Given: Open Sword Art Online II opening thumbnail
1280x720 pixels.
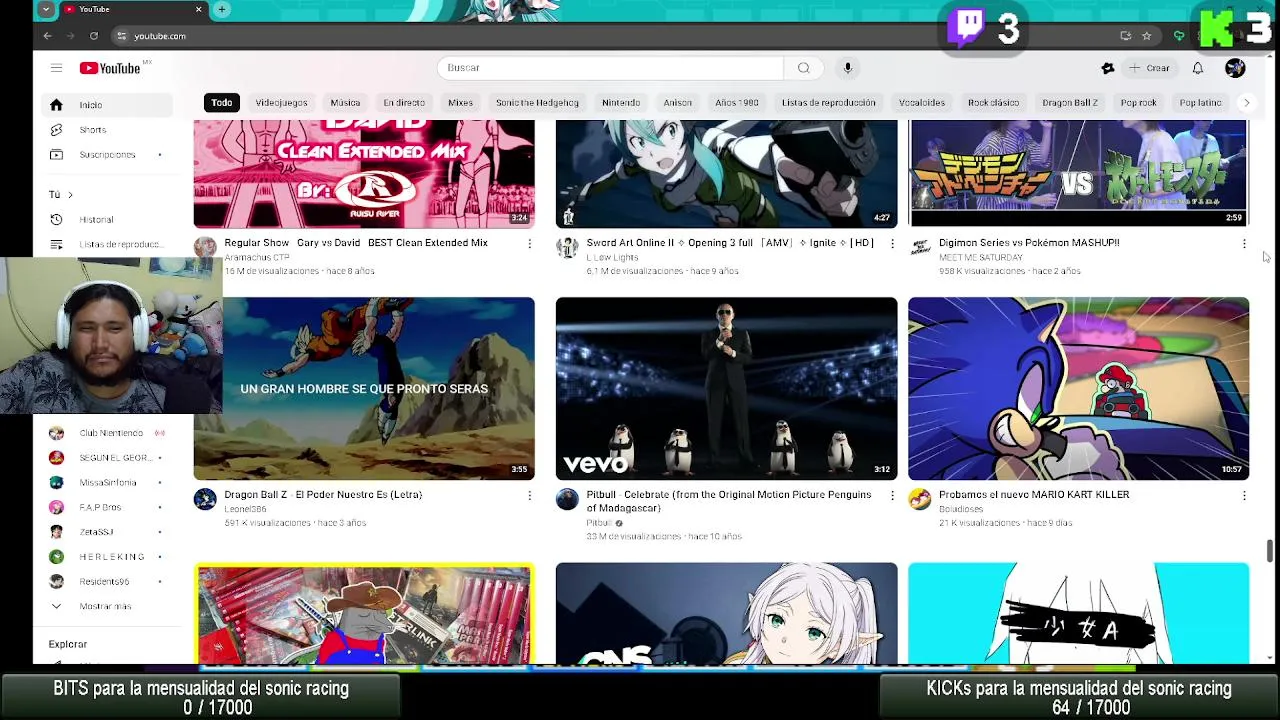Looking at the screenshot, I should pyautogui.click(x=726, y=173).
